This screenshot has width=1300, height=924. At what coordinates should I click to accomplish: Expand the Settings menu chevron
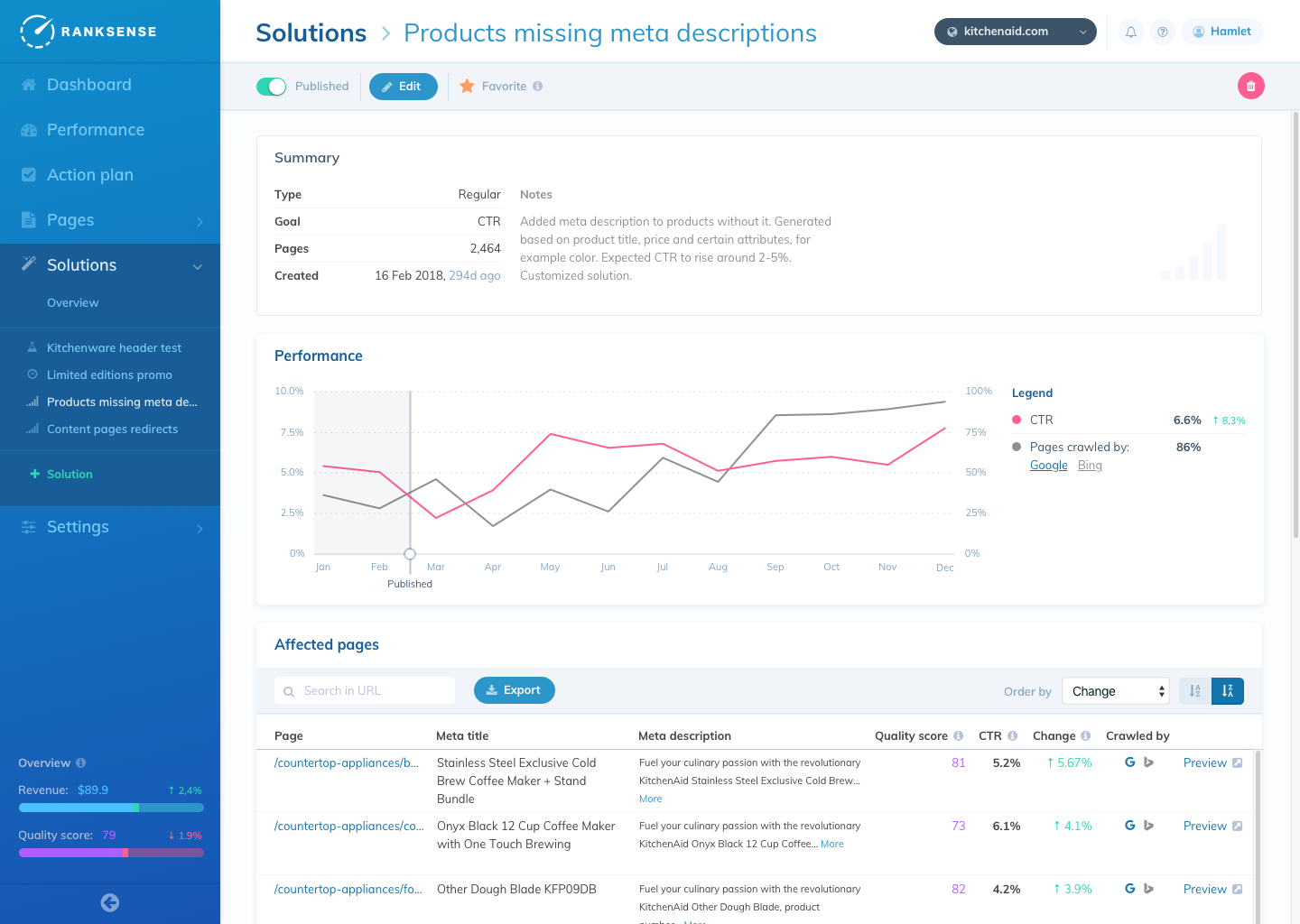point(200,528)
